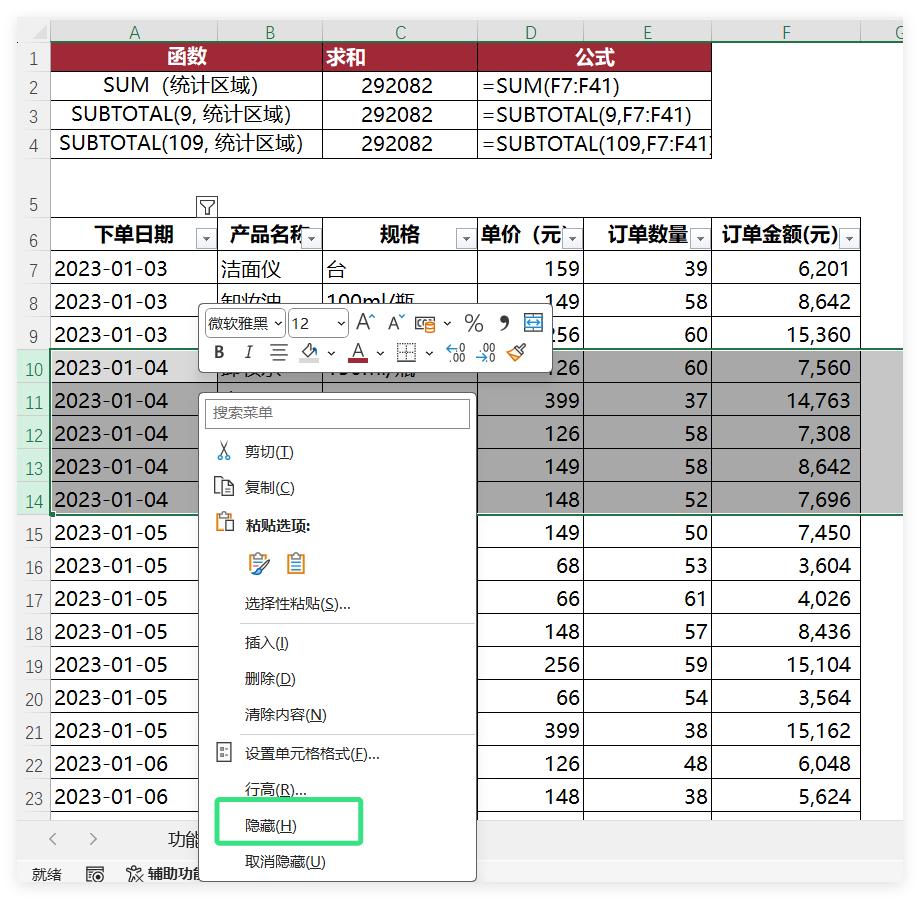920x899 pixels.
Task: Choose 剪切(T) from context menu
Action: [x=337, y=451]
